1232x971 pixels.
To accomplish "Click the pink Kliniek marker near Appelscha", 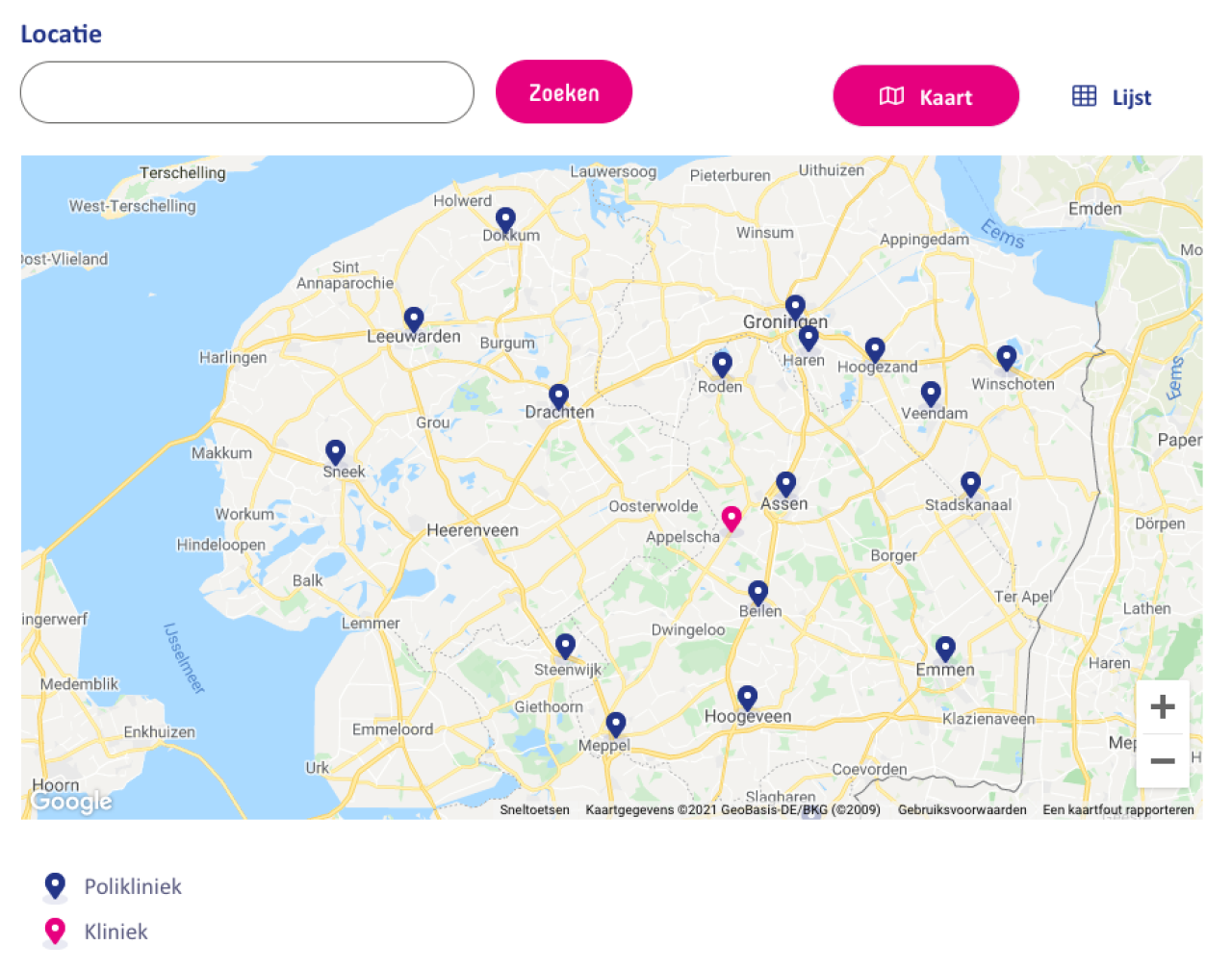I will click(731, 518).
